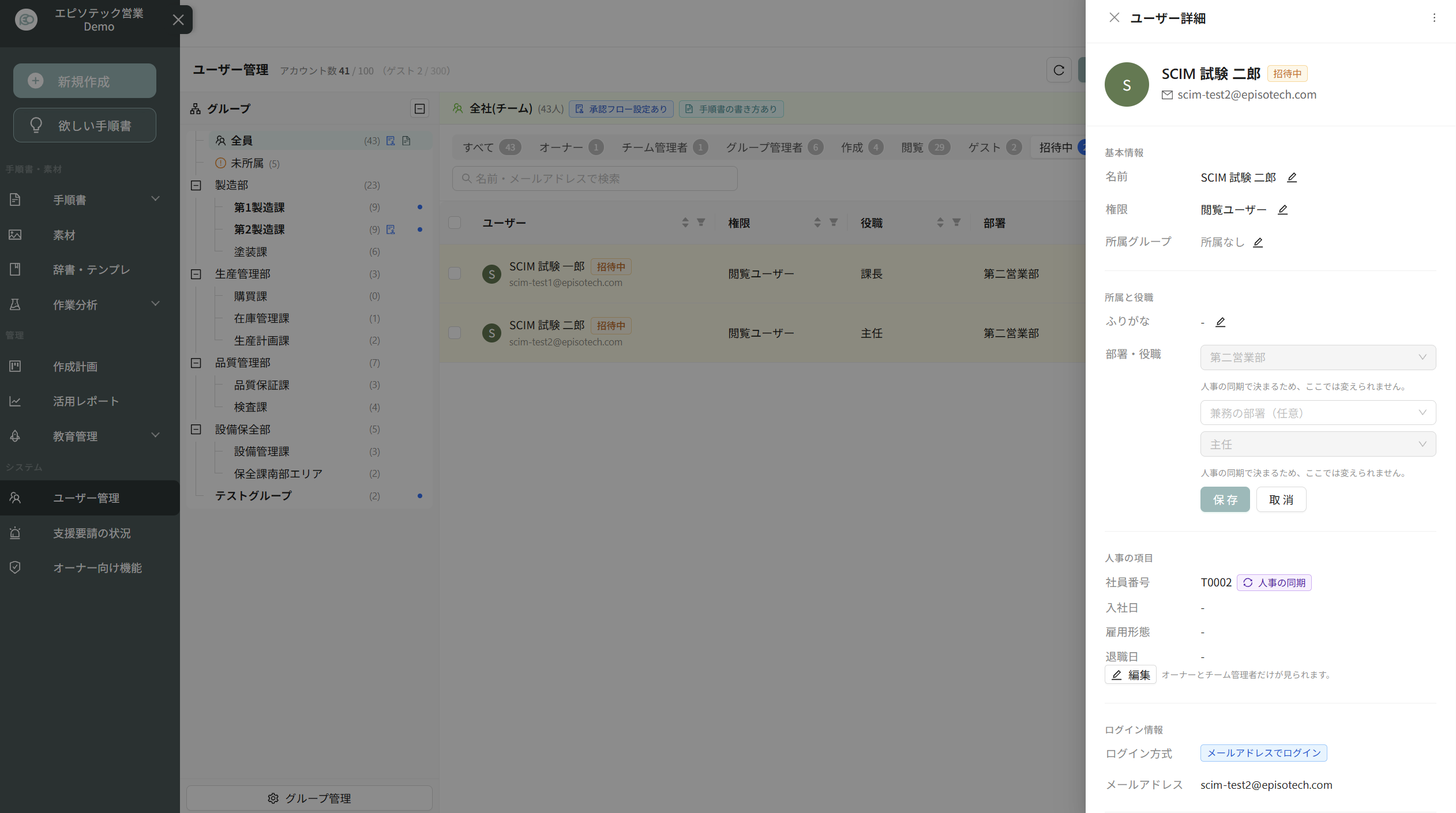The image size is (1456, 813).
Task: Switch to the オーナー tab
Action: click(x=571, y=147)
